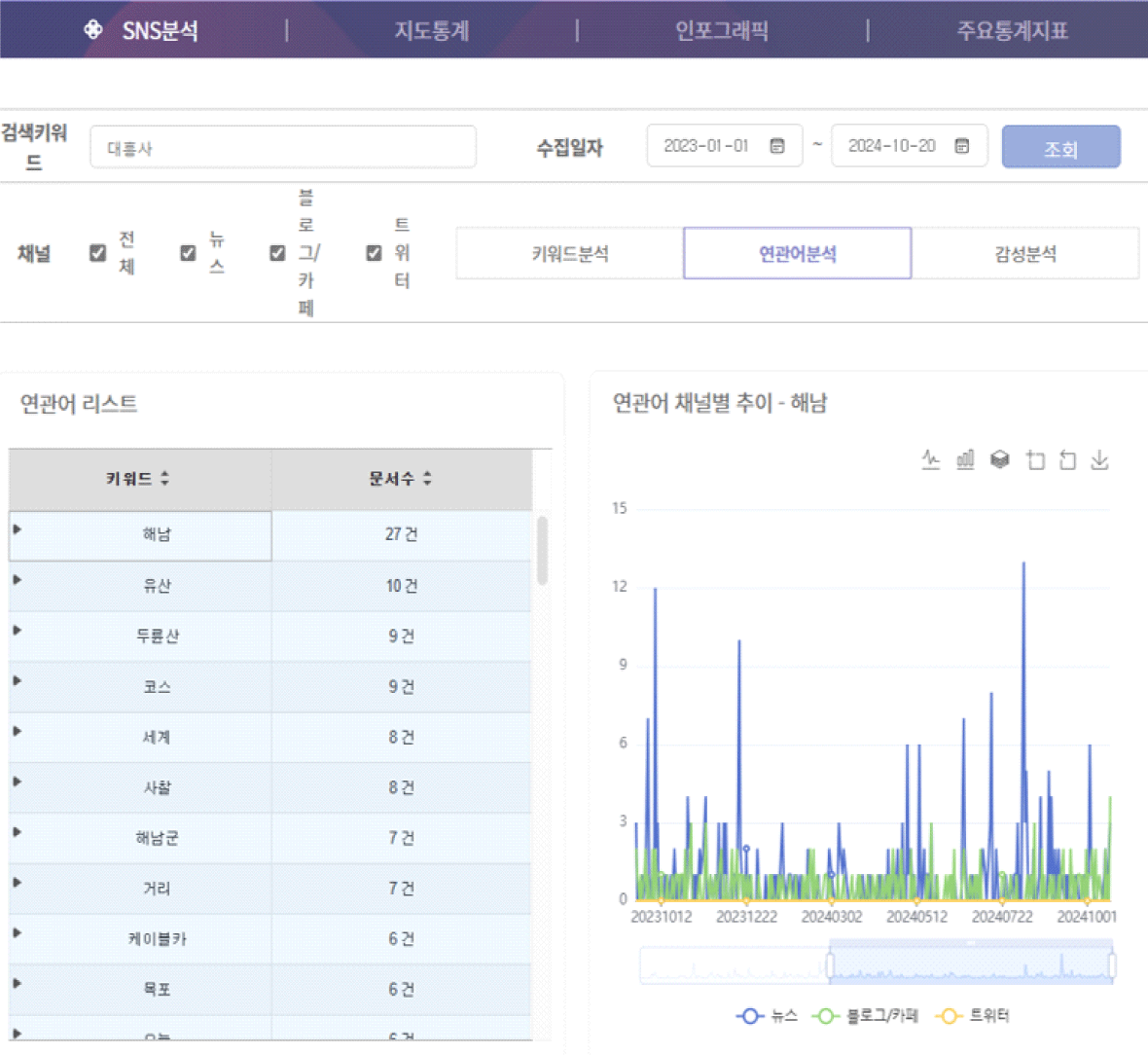Screen dimensions: 1148x1055
Task: Activate the area zoom tool
Action: pyautogui.click(x=1035, y=460)
